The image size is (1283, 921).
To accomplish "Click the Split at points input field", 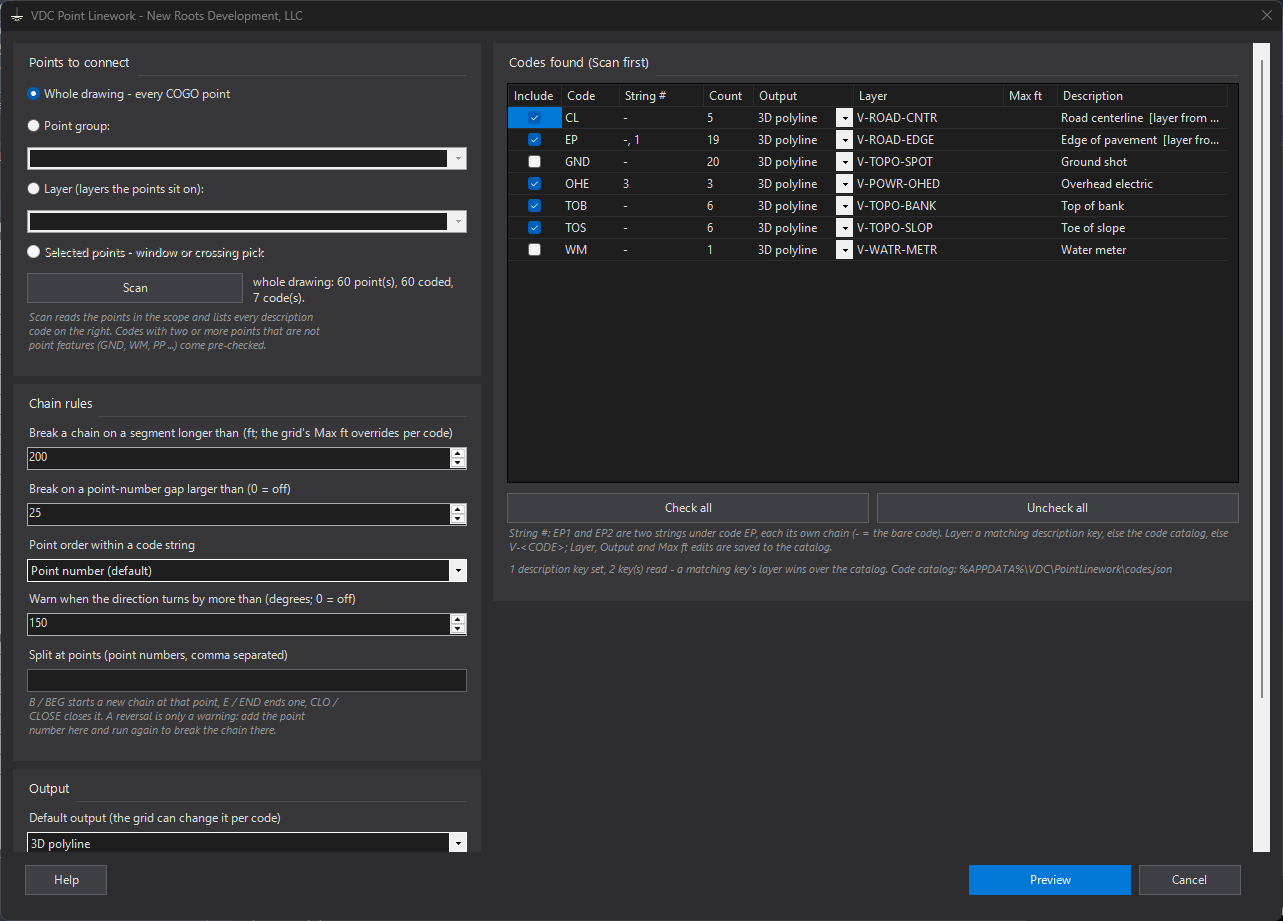I will (x=247, y=681).
